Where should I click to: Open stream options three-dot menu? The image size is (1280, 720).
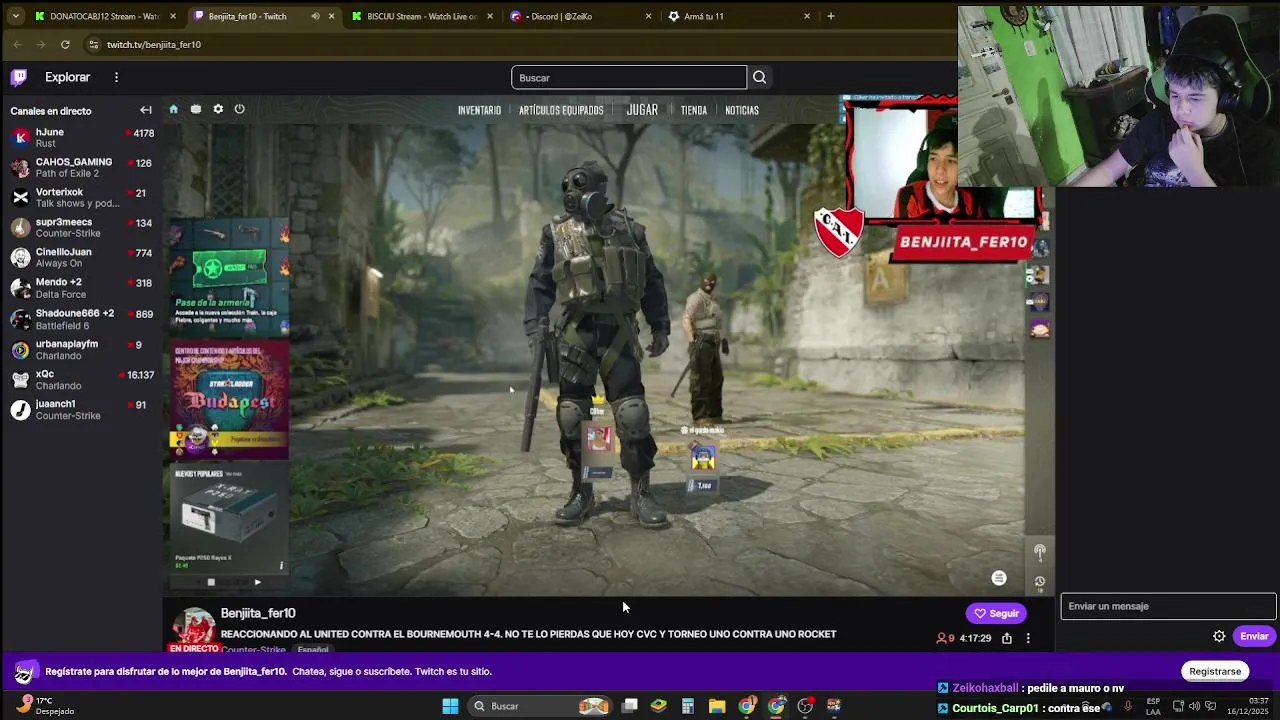click(x=1028, y=638)
